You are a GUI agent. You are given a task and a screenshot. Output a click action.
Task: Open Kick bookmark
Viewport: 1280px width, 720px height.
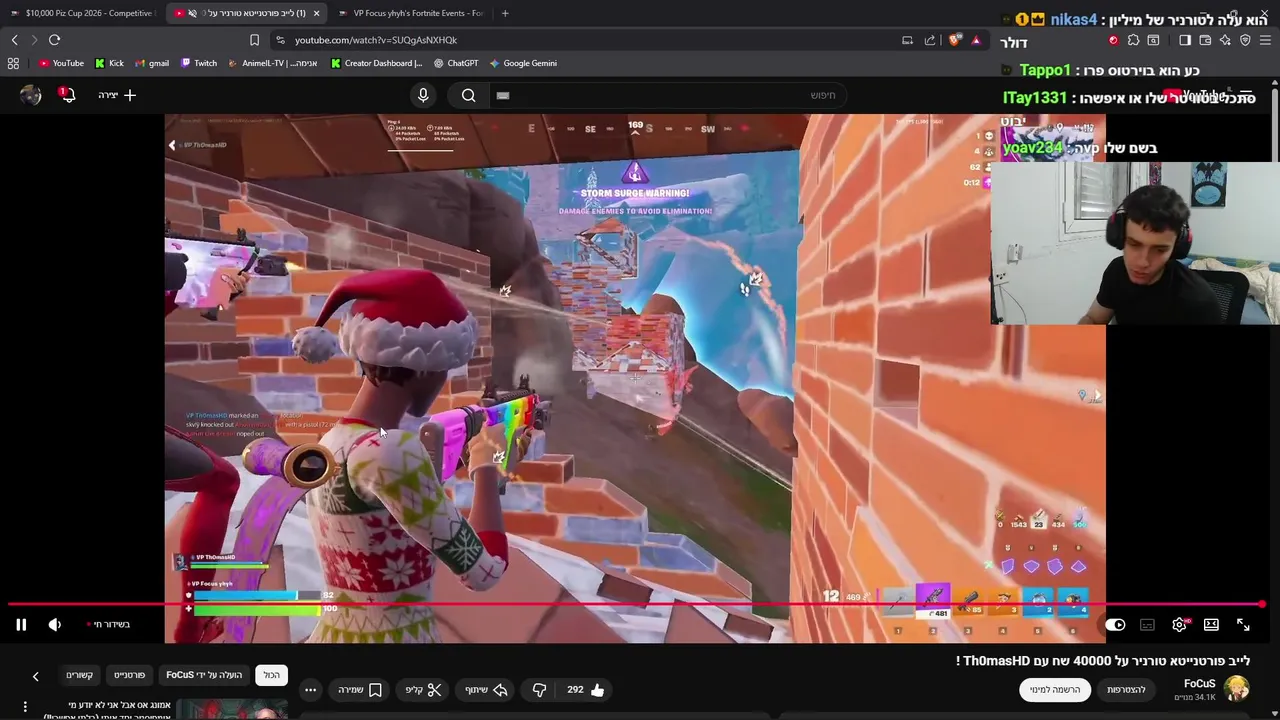(x=109, y=63)
